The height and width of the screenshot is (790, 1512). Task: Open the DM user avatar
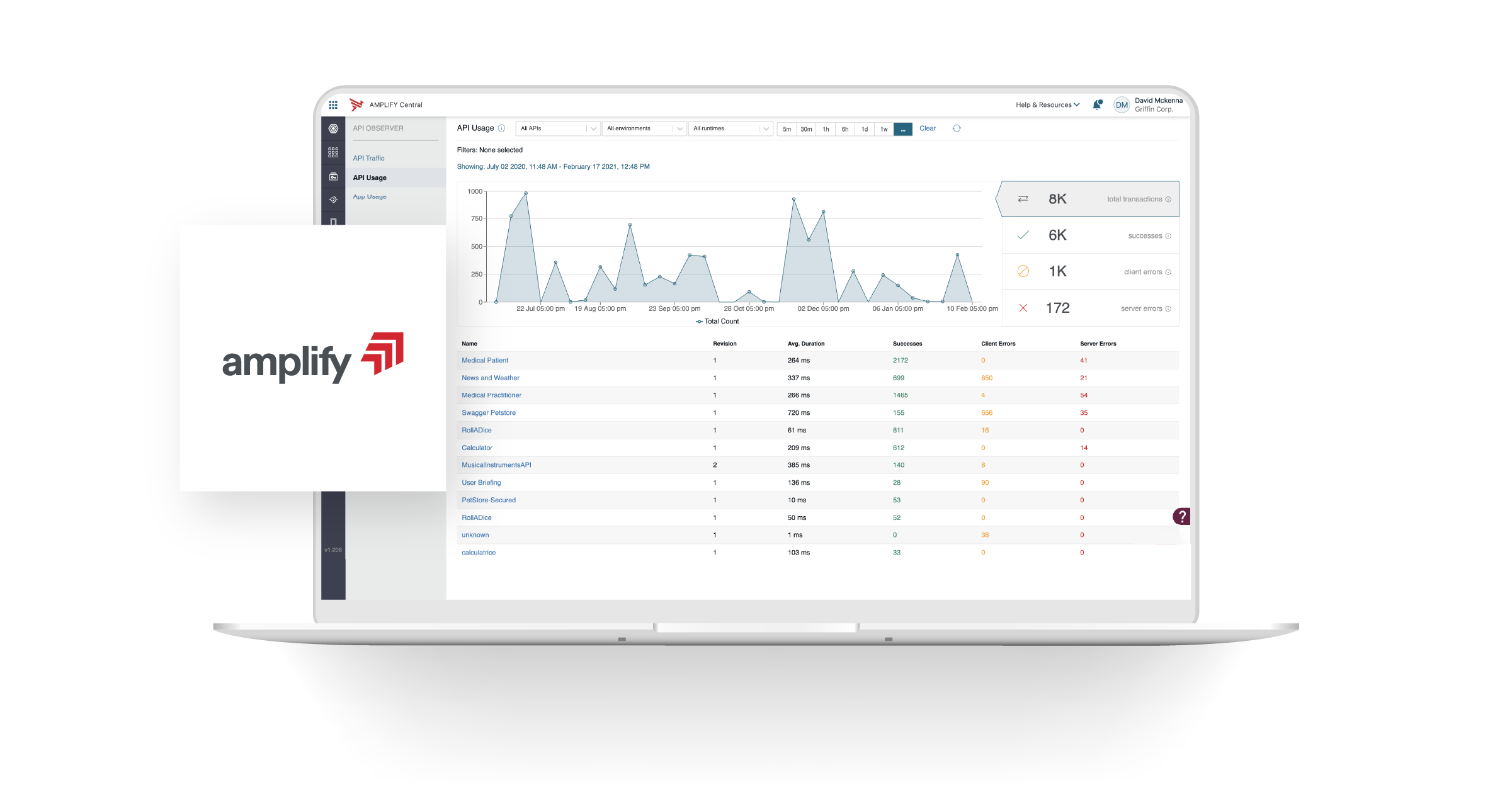pos(1122,105)
